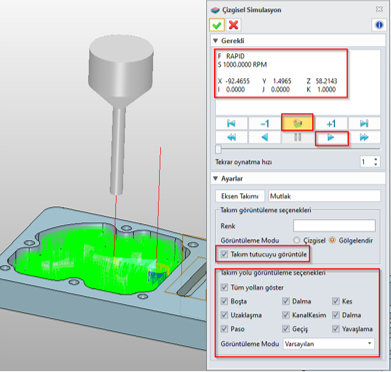The width and height of the screenshot is (391, 372).
Task: Increase Tekrar oynatma hızı with up arrow
Action: pos(376,160)
